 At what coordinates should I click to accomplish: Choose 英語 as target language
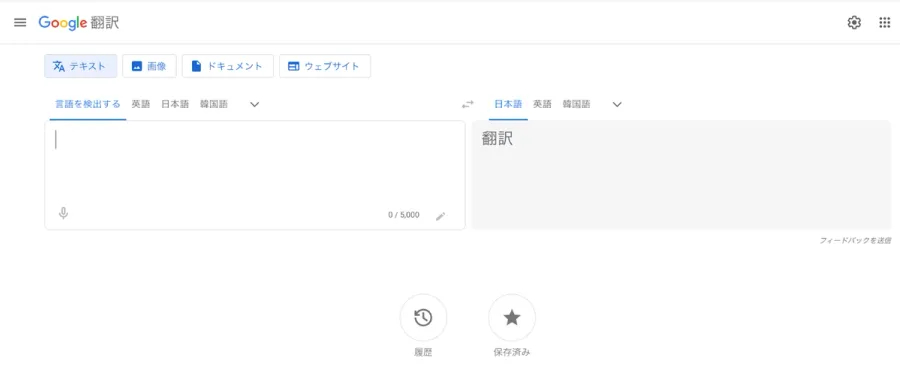[542, 104]
